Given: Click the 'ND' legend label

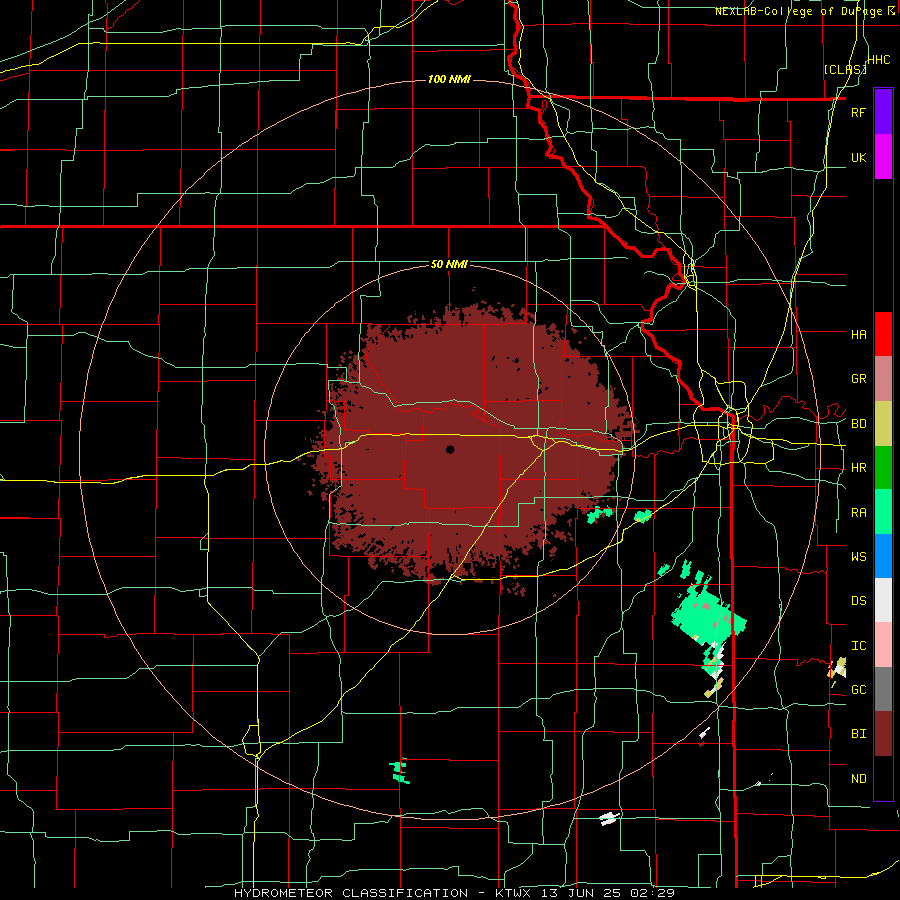Looking at the screenshot, I should point(858,779).
